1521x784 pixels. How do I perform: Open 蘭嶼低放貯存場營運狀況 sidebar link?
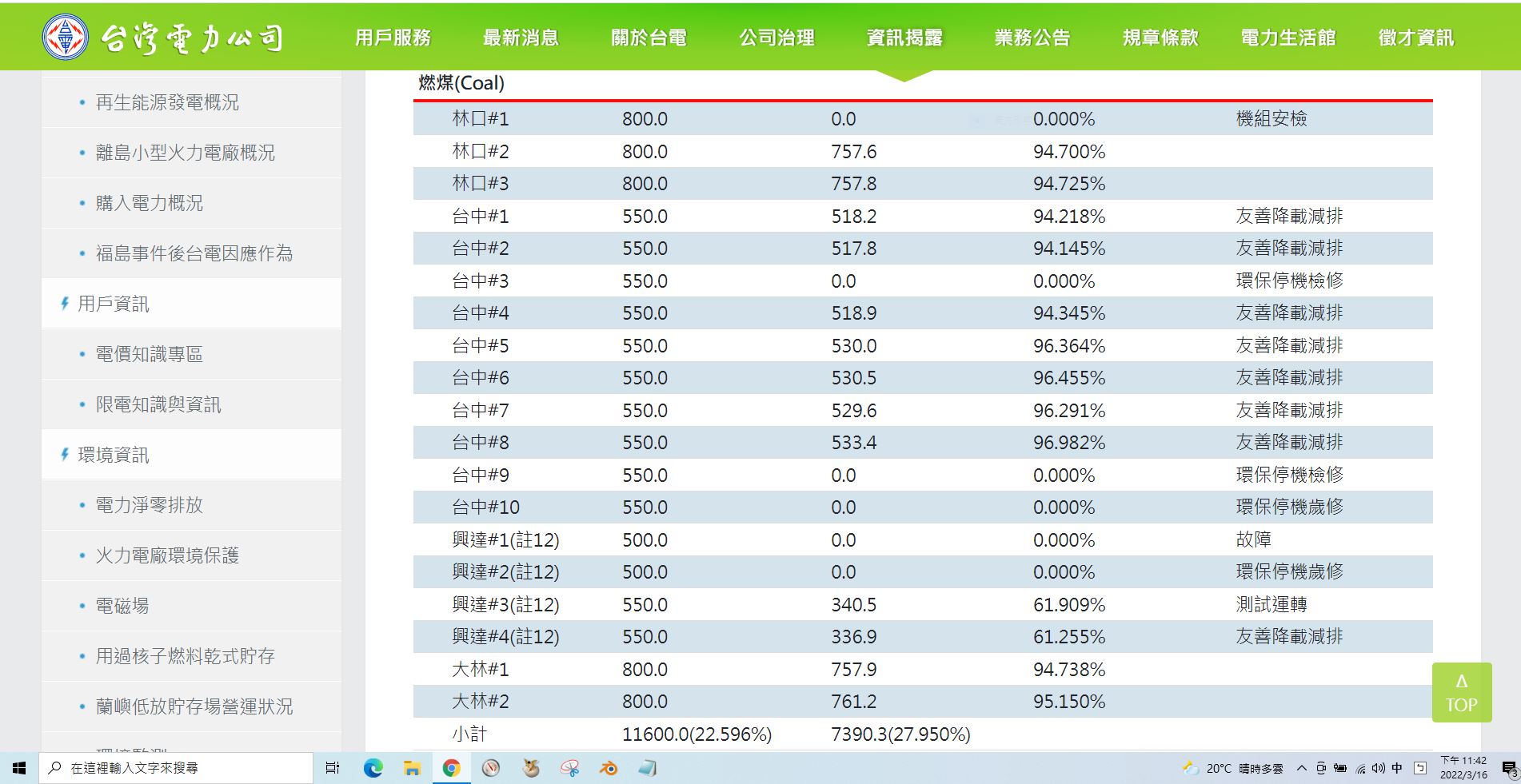point(194,706)
